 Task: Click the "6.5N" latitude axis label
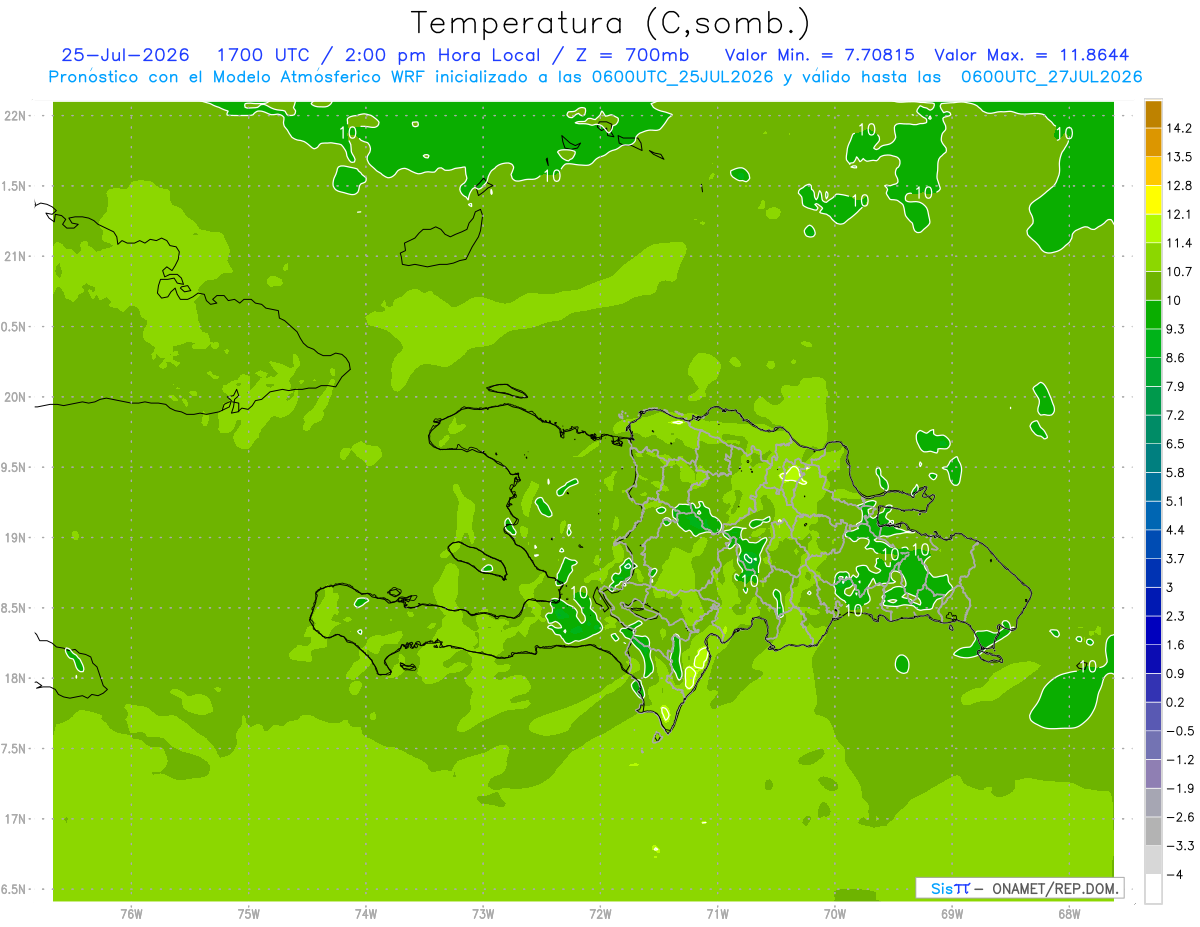pyautogui.click(x=15, y=890)
